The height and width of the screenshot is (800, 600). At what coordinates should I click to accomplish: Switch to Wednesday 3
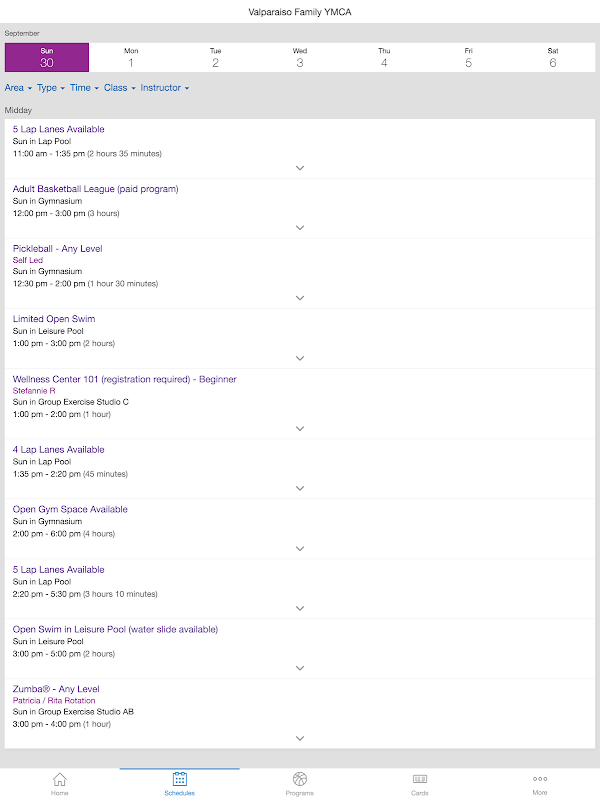[x=300, y=57]
